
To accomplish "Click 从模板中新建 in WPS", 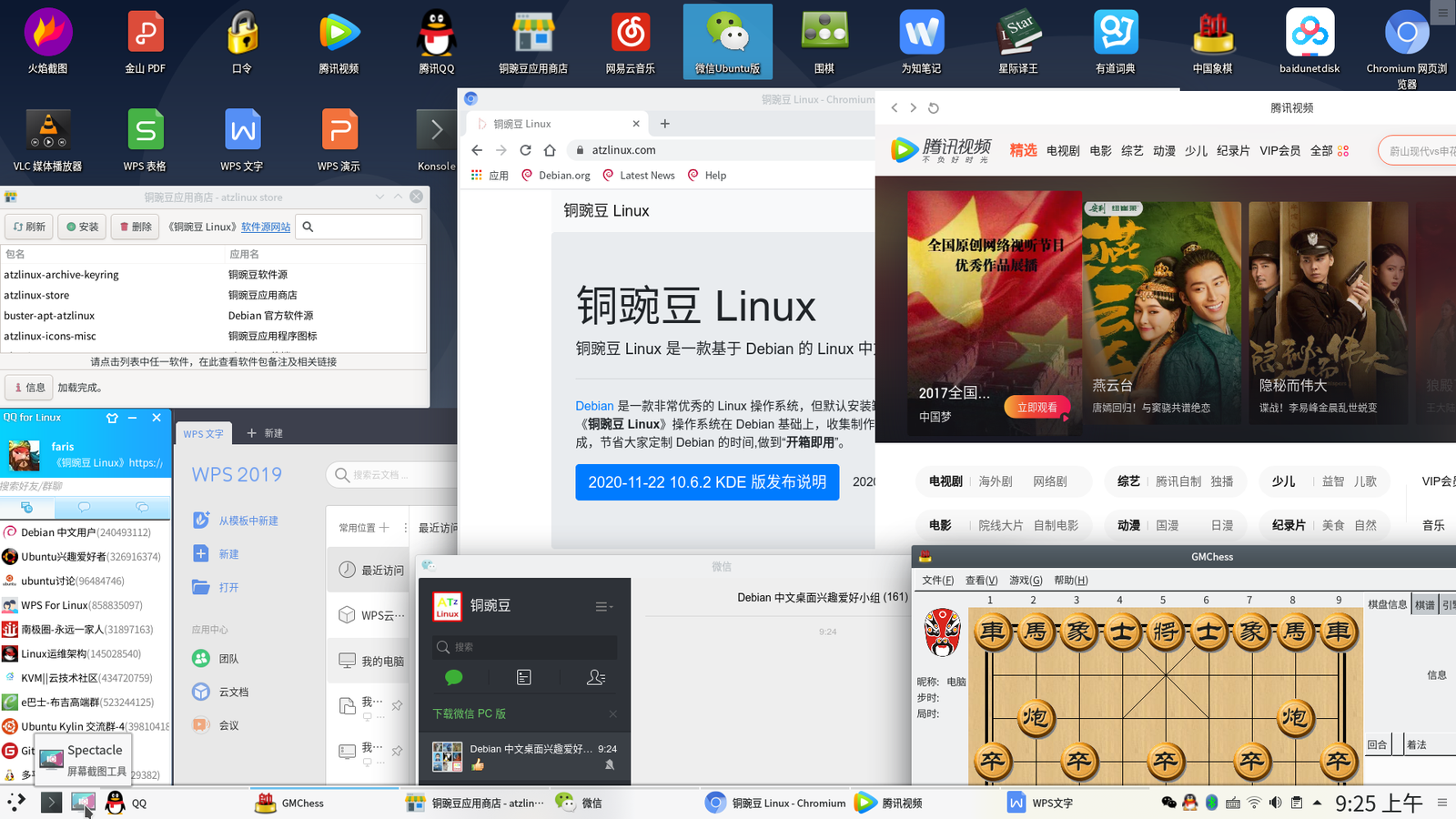I will [237, 521].
